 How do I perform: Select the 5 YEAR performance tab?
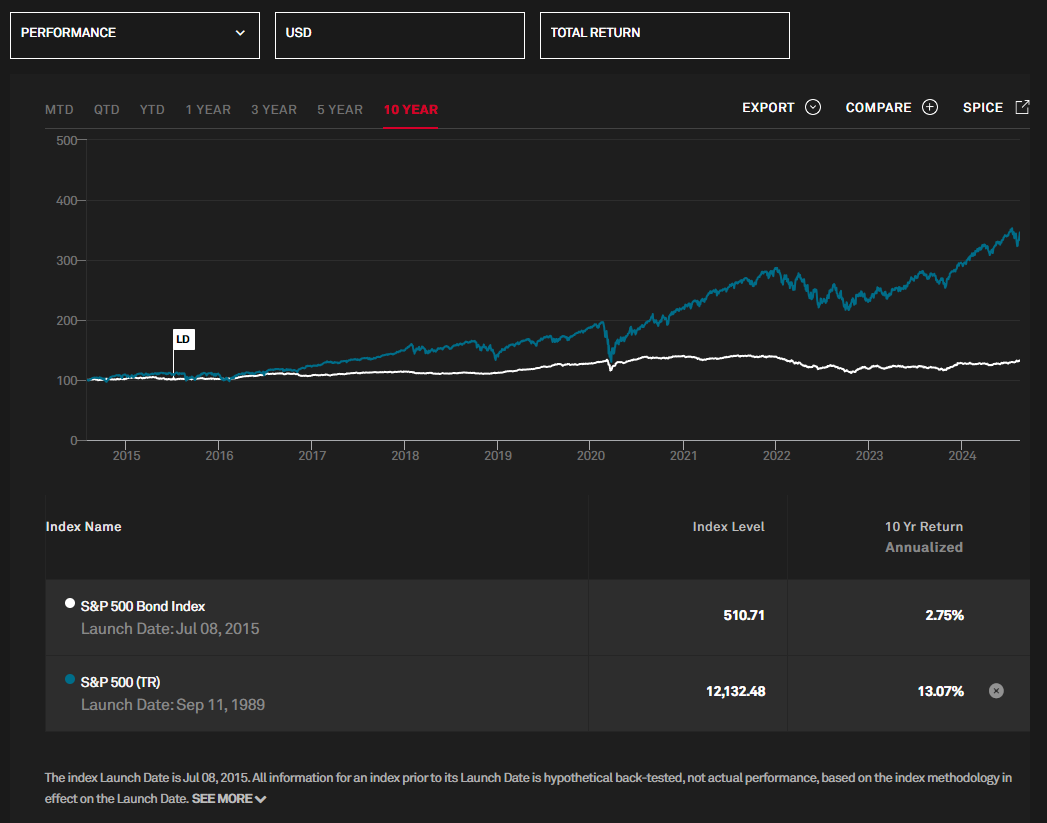(x=339, y=109)
